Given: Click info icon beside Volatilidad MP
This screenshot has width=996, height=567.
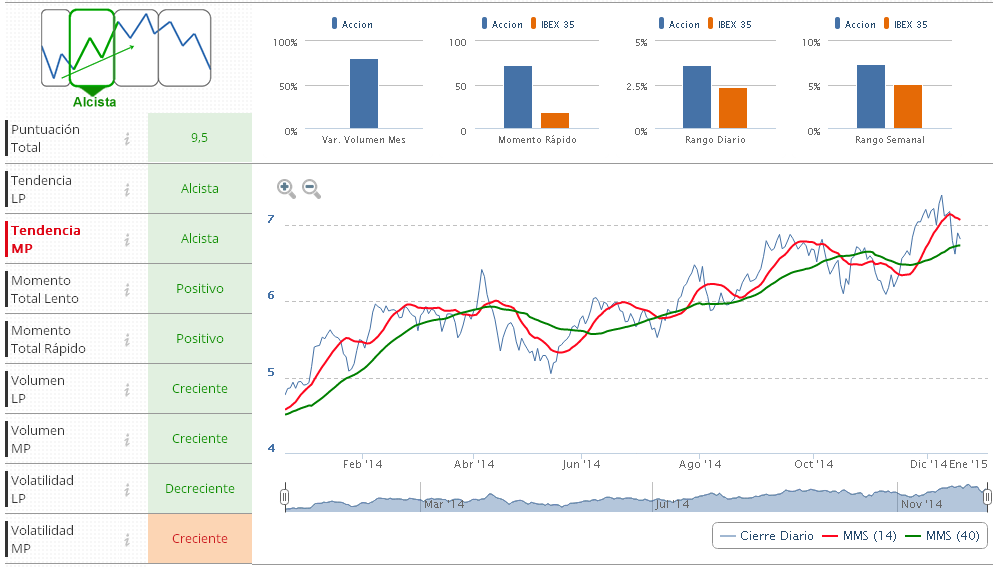Looking at the screenshot, I should point(127,539).
